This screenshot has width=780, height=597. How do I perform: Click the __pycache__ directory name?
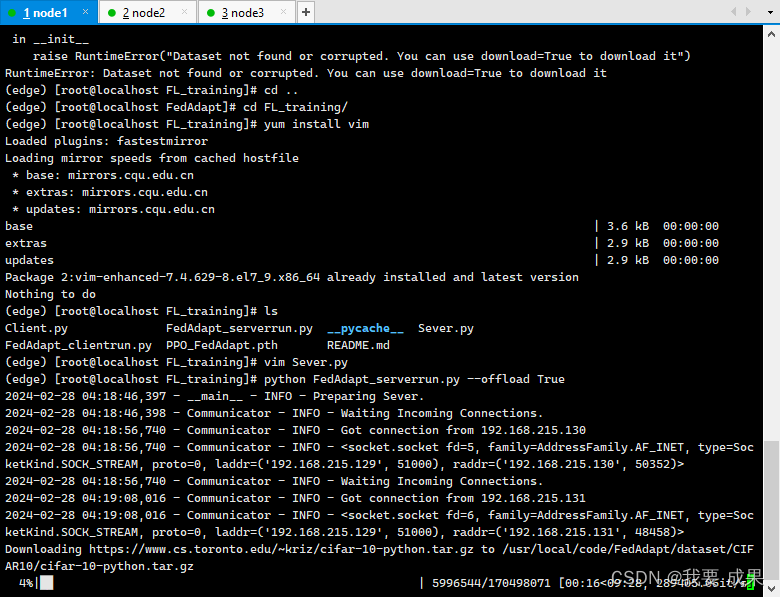(365, 328)
